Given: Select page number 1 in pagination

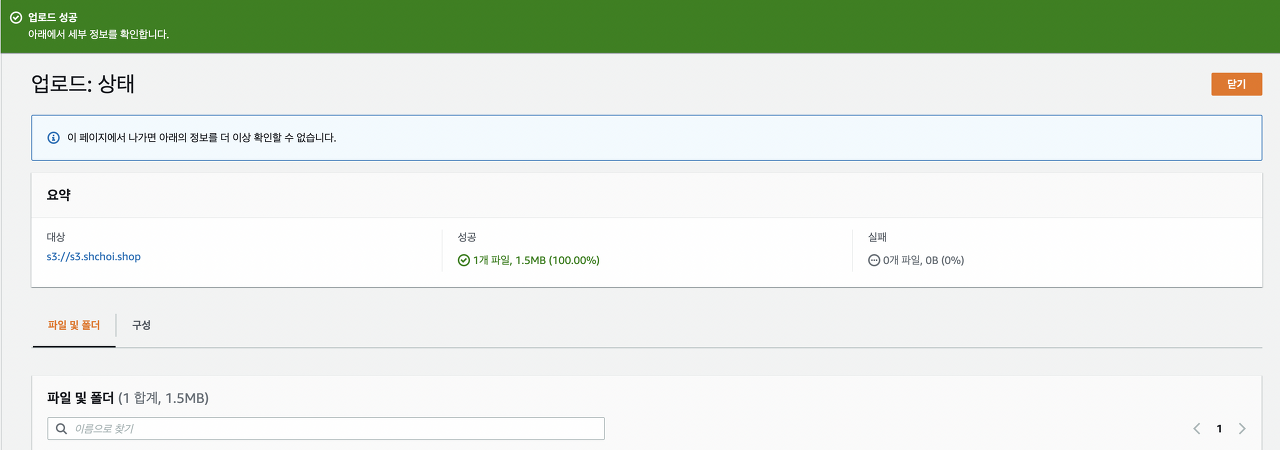Looking at the screenshot, I should tap(1219, 428).
